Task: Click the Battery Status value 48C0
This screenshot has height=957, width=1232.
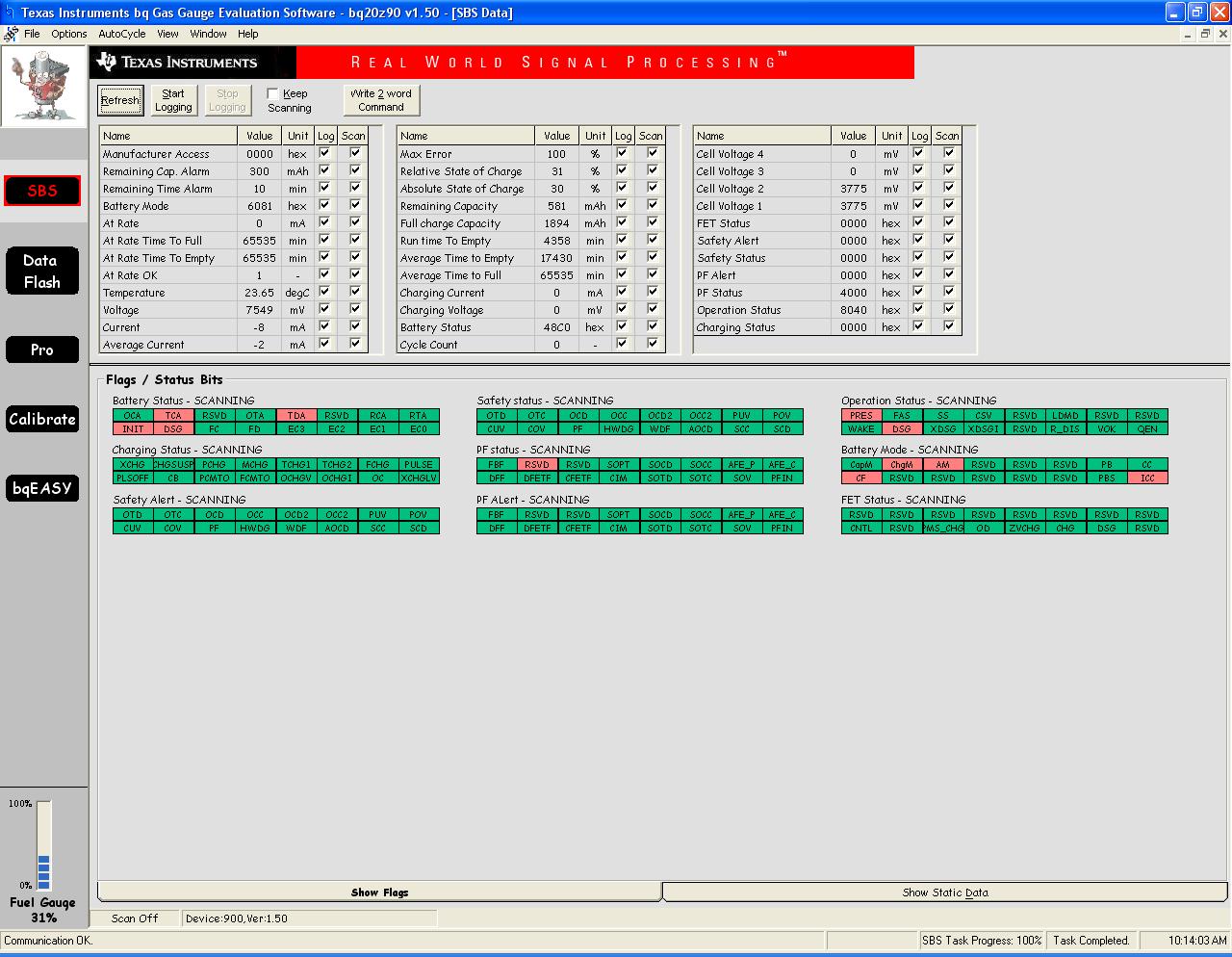Action: tap(556, 327)
